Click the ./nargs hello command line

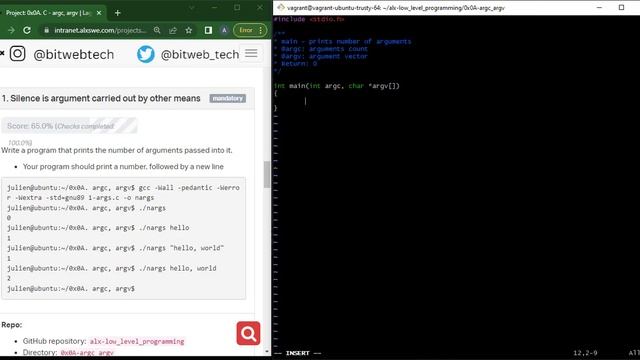coord(98,228)
